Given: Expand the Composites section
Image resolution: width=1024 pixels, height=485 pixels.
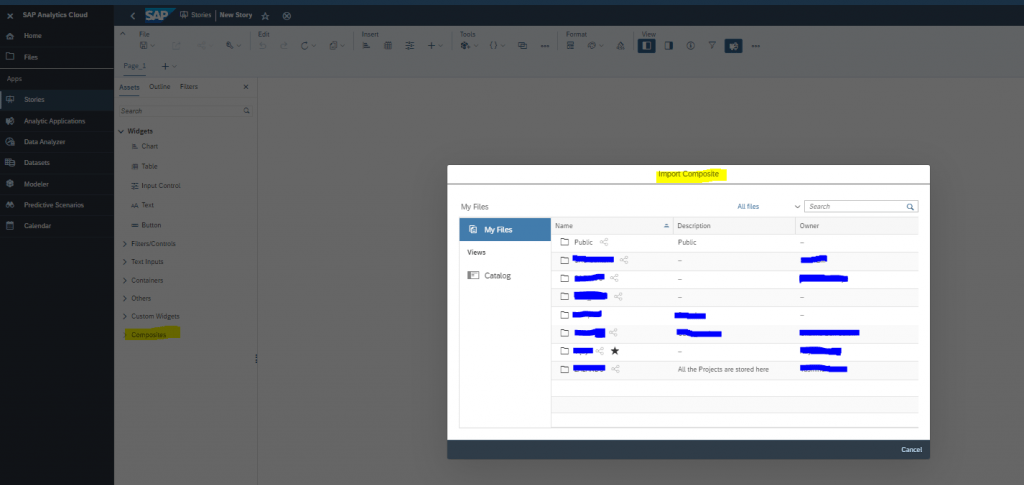Looking at the screenshot, I should point(126,334).
